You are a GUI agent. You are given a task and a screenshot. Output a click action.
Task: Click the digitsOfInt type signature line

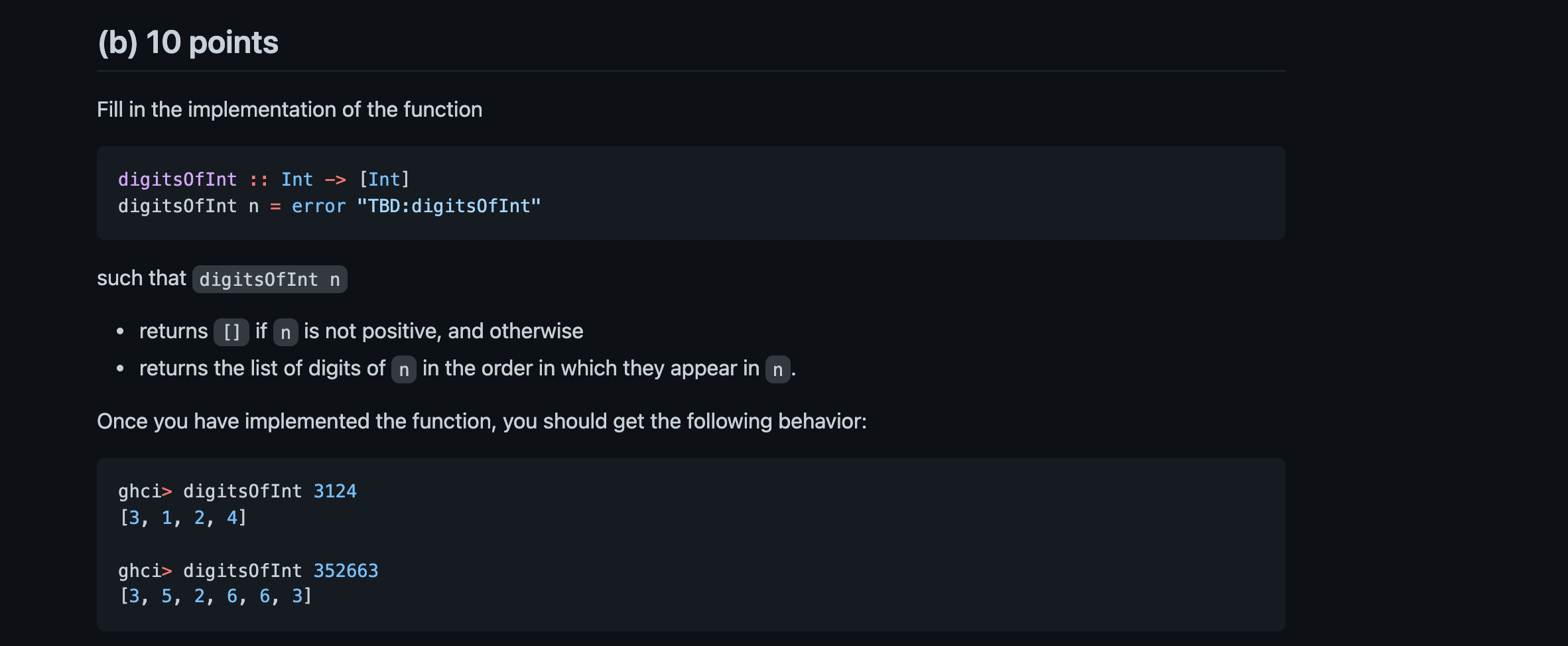[264, 180]
